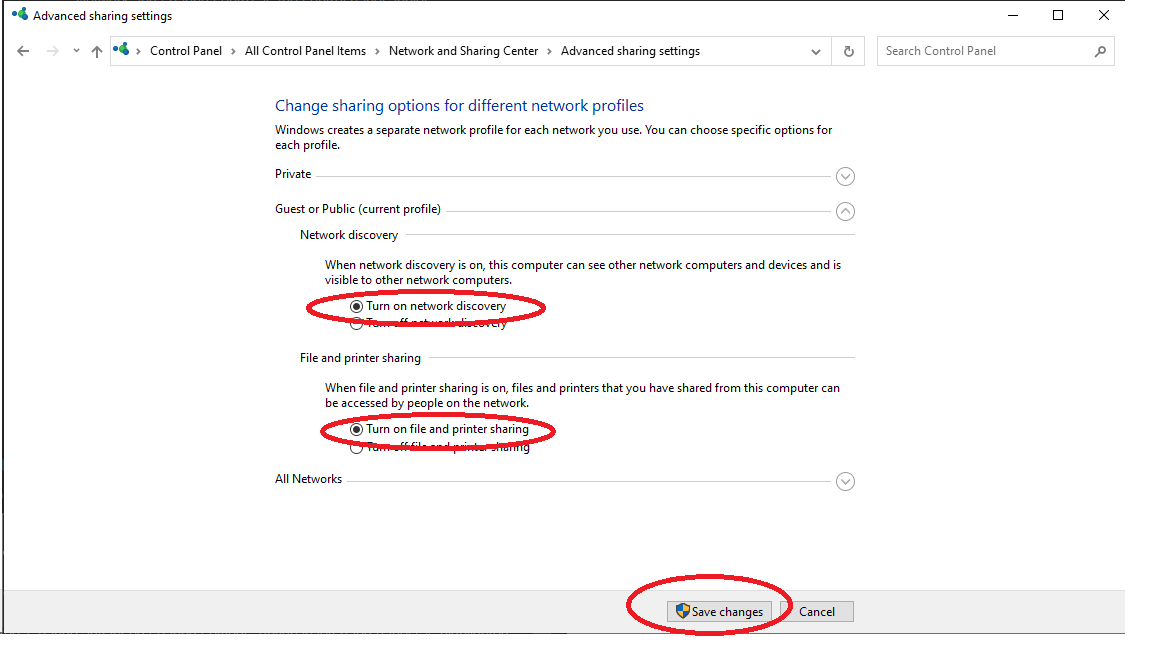Open the address bar history dropdown
This screenshot has height=648, width=1152.
pos(817,51)
